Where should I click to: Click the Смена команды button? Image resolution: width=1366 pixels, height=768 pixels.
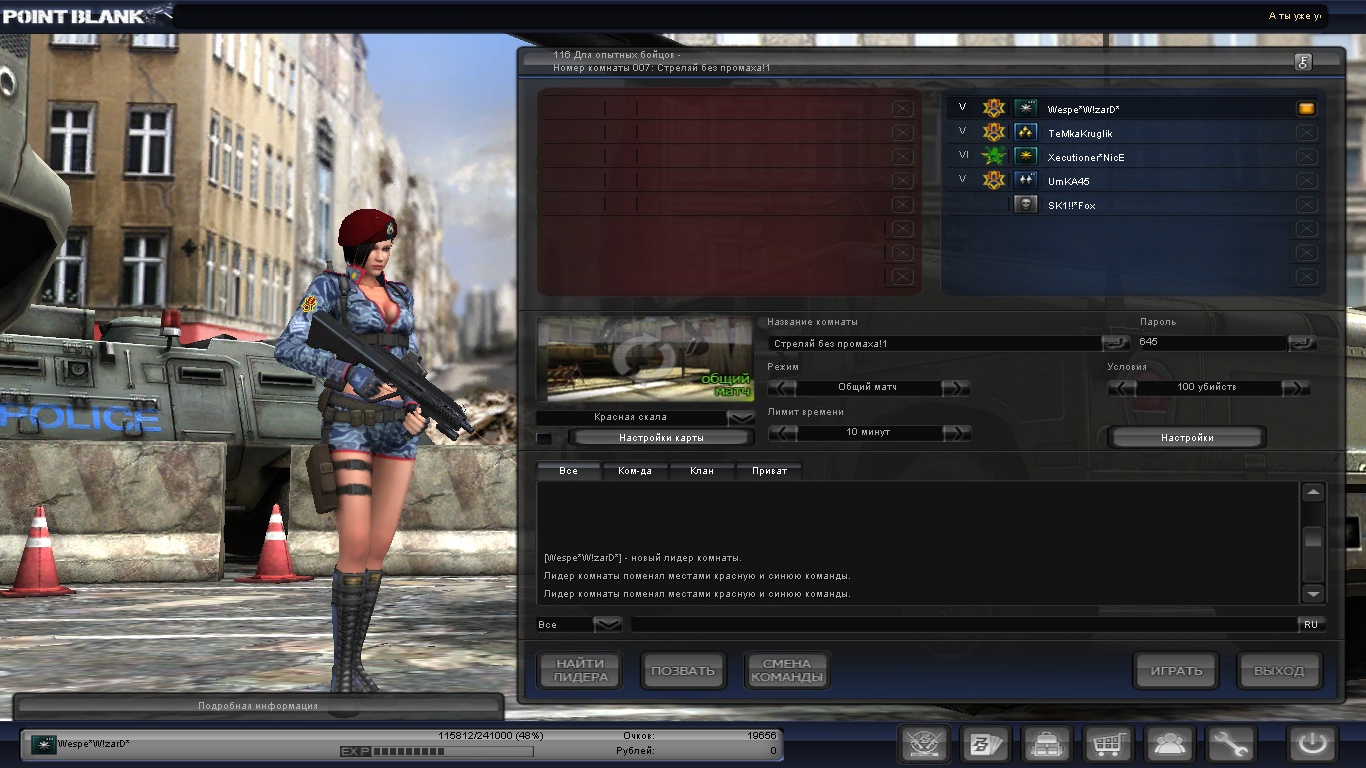tap(787, 671)
